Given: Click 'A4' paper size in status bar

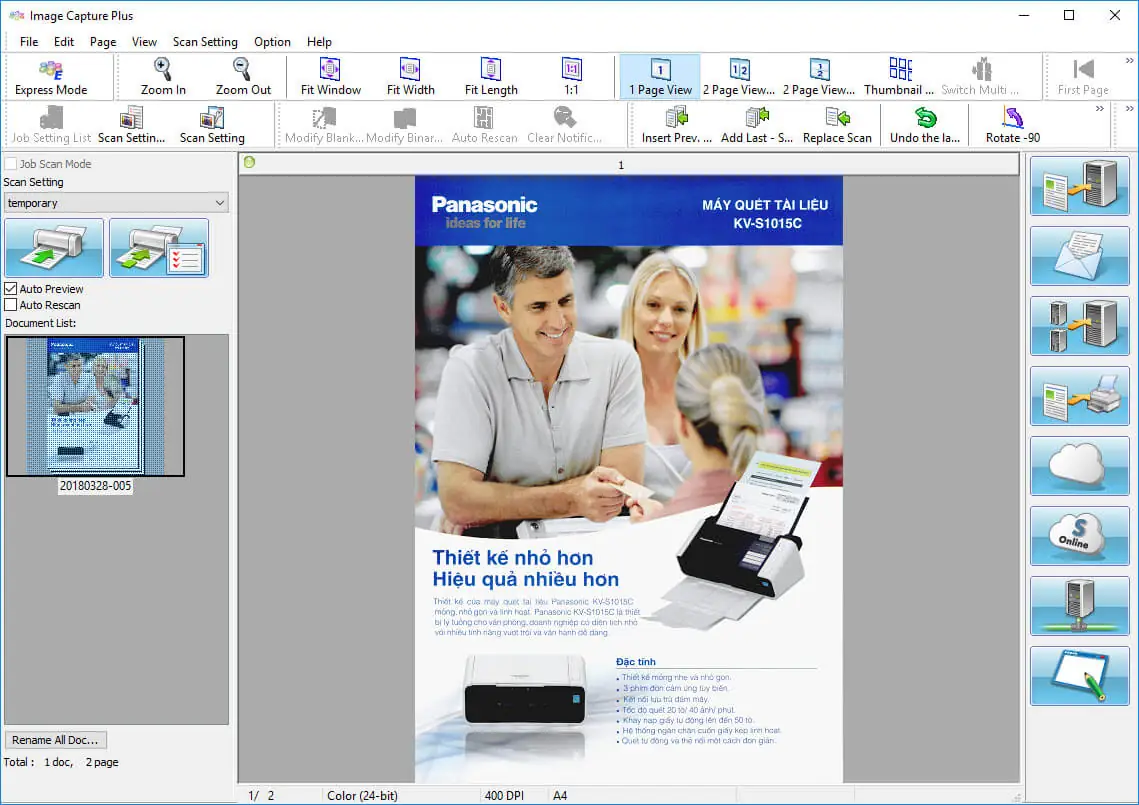Looking at the screenshot, I should pyautogui.click(x=560, y=796).
